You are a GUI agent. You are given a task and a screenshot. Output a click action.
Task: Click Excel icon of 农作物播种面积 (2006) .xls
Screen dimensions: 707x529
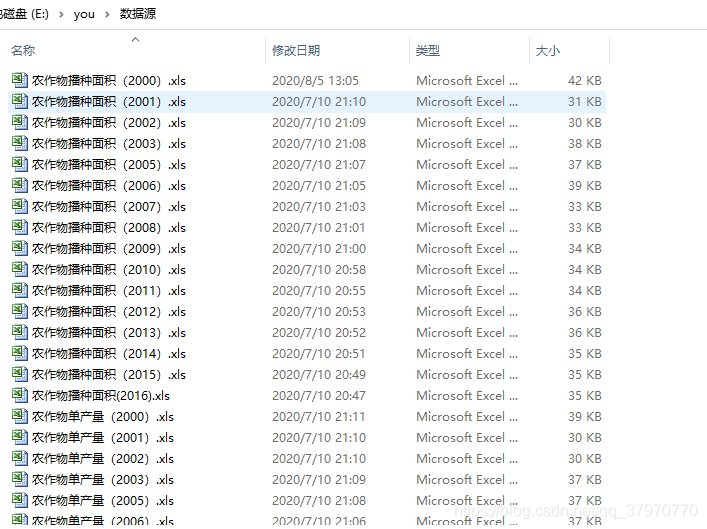[19, 185]
